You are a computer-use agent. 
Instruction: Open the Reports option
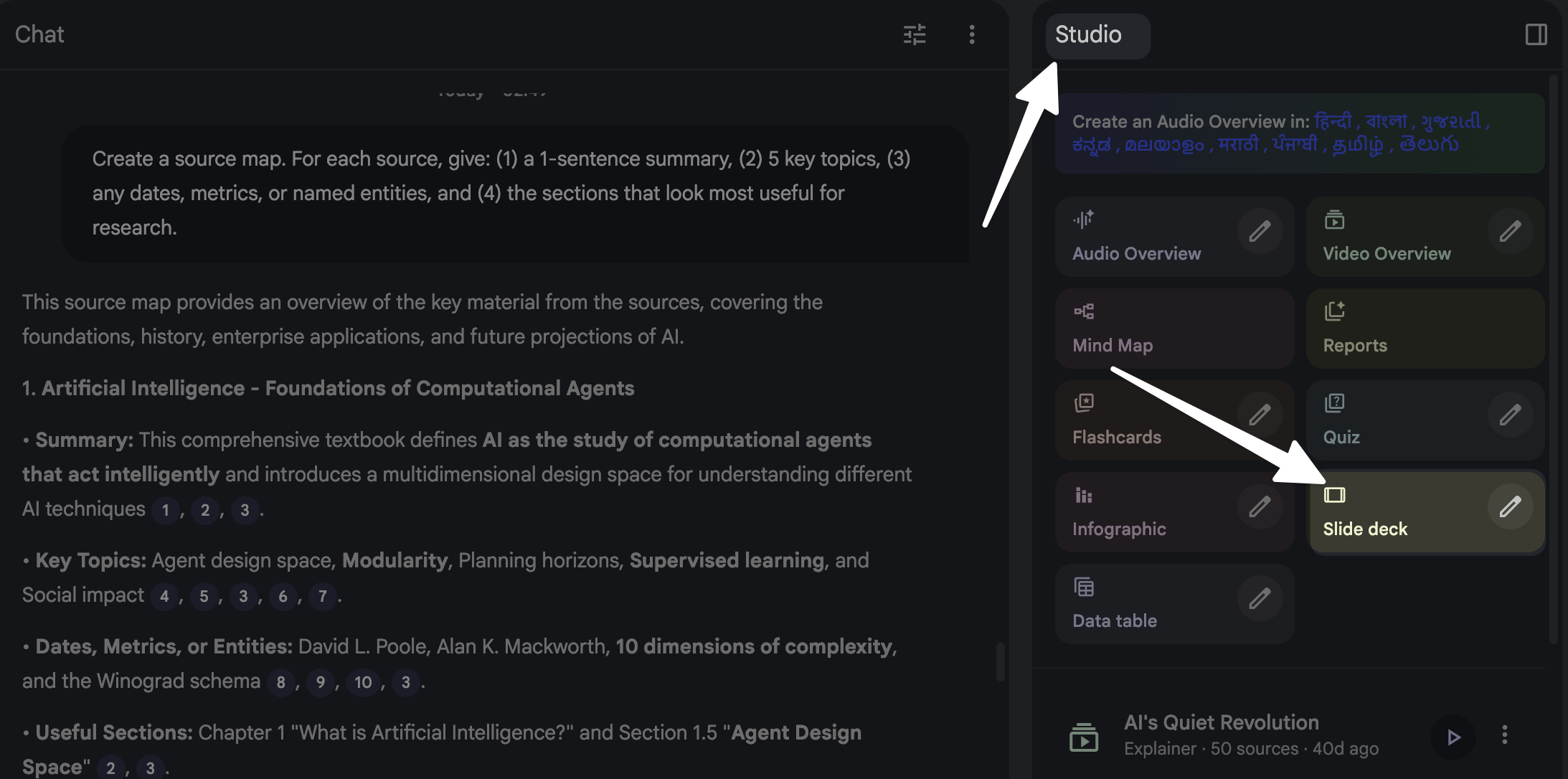(x=1354, y=345)
